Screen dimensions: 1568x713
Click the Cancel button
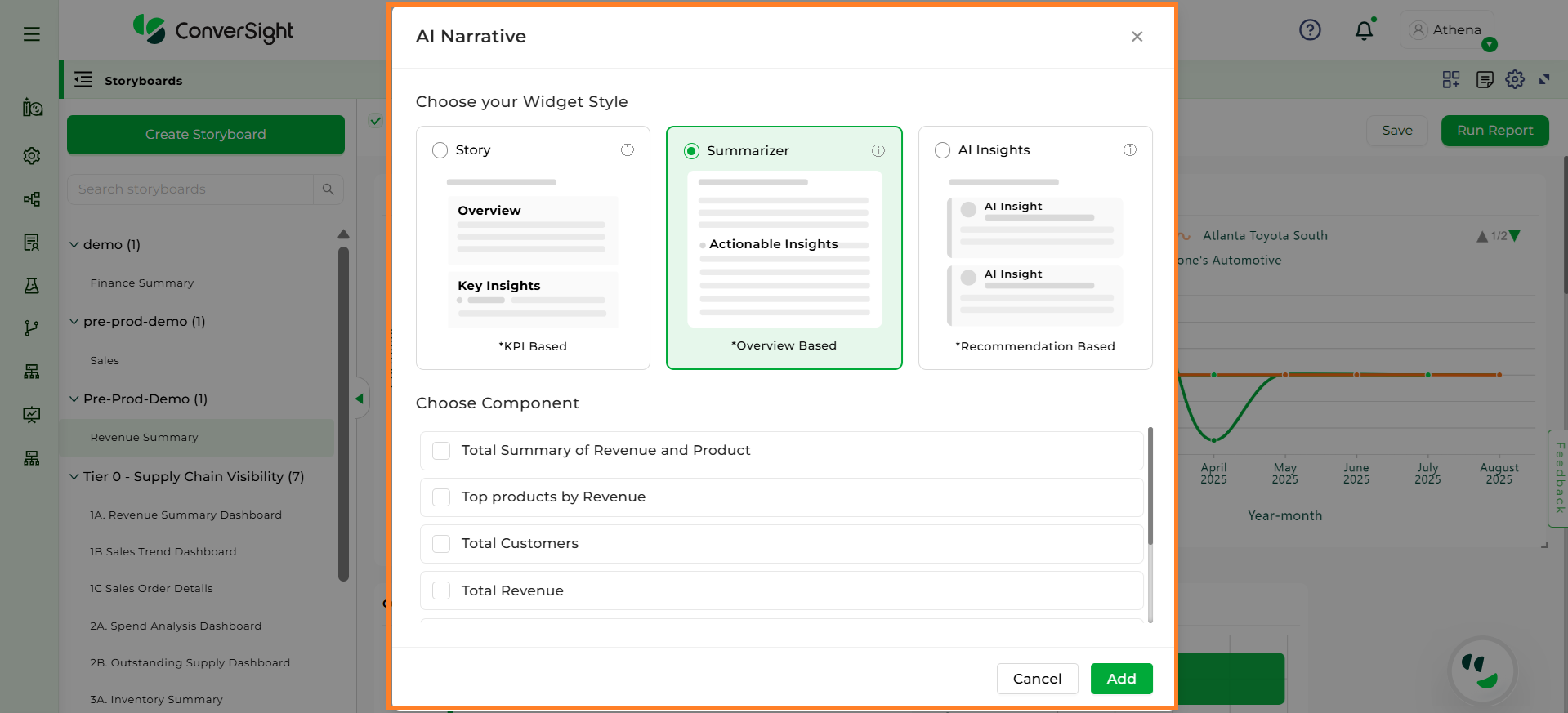pos(1037,679)
